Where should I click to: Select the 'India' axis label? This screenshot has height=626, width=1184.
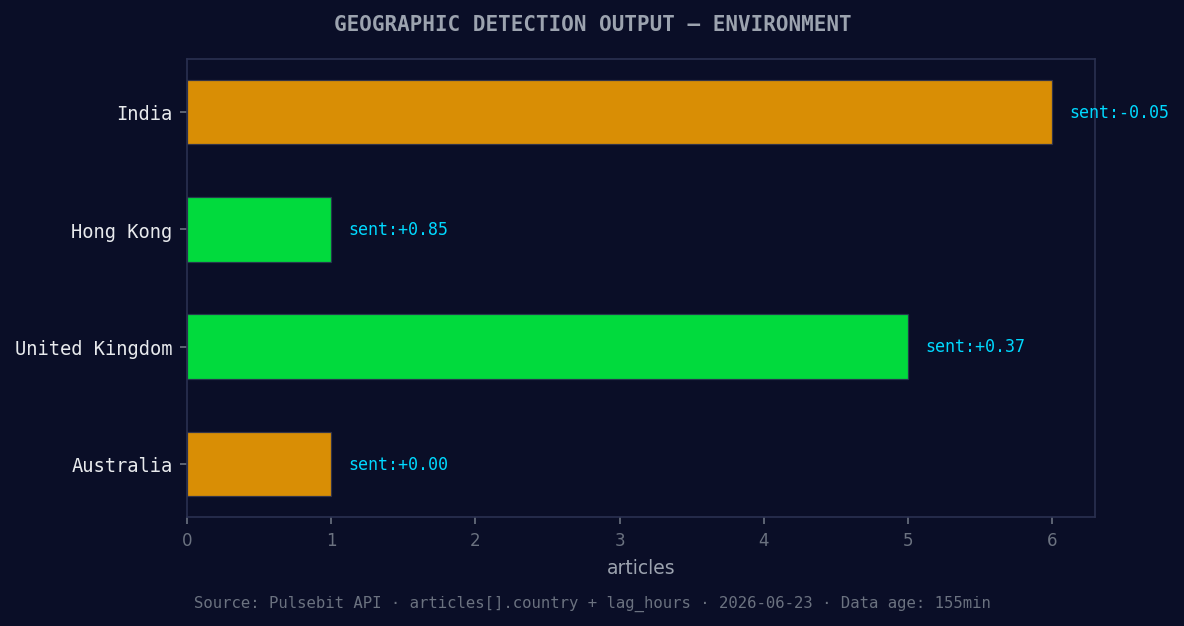[x=144, y=113]
